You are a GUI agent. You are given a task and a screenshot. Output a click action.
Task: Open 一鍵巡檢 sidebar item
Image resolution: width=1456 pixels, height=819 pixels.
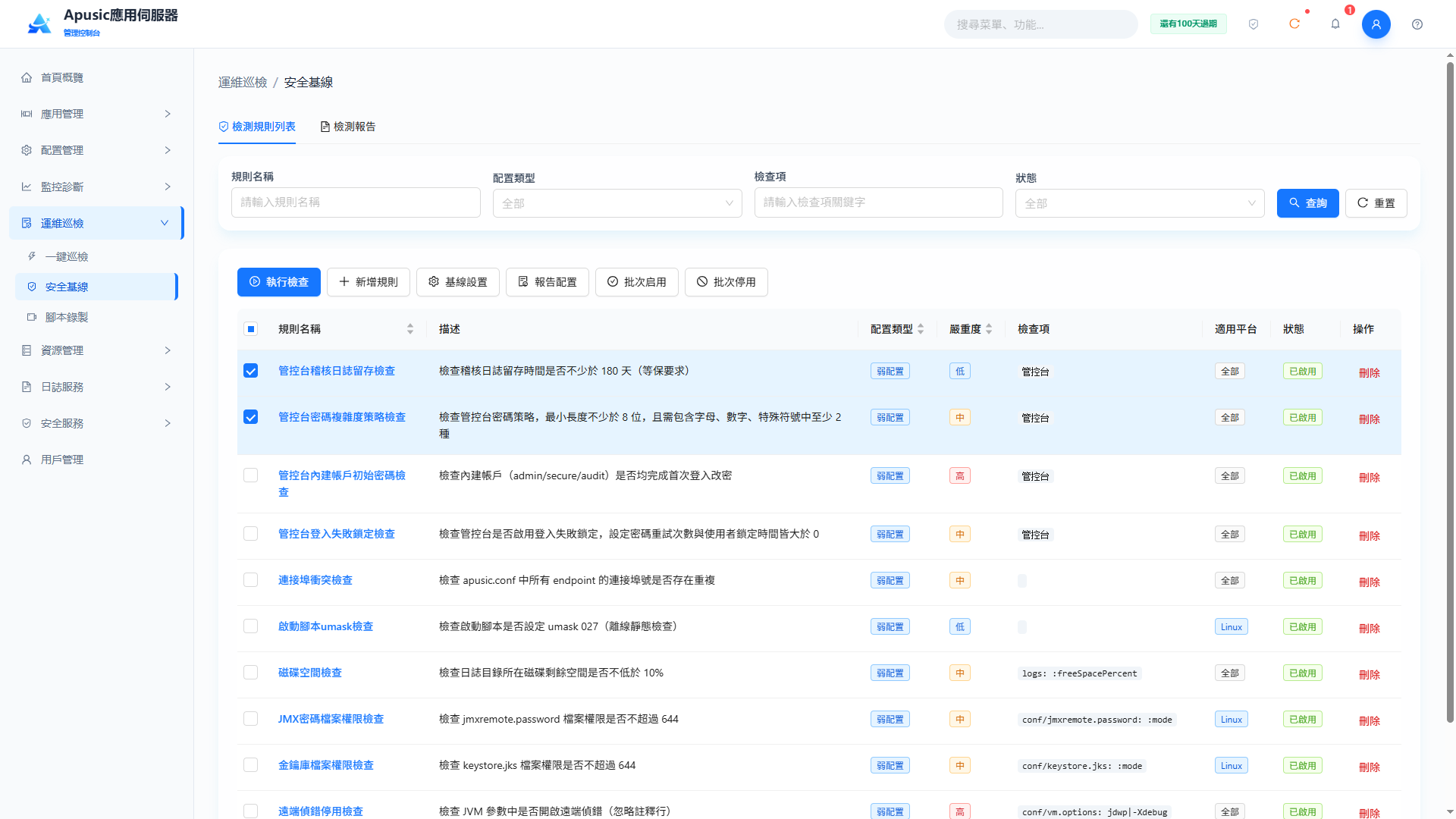97,256
